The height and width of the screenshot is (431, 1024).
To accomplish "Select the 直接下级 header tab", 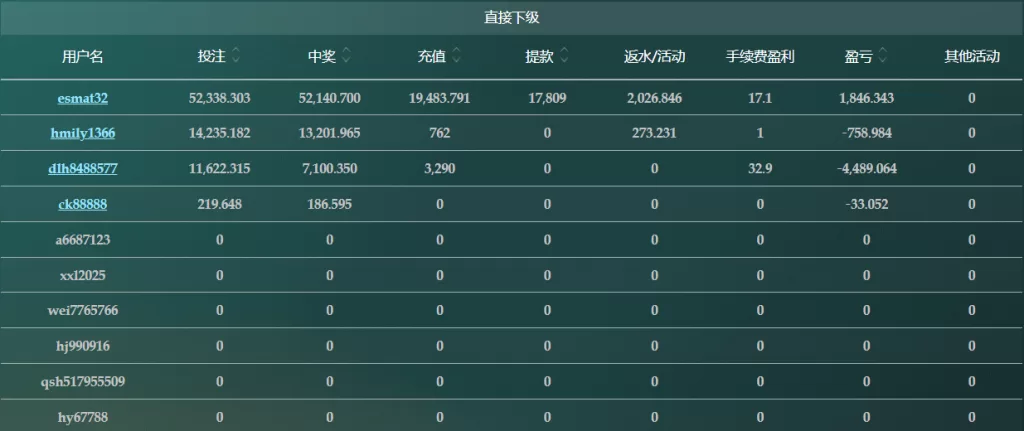I will pos(512,18).
